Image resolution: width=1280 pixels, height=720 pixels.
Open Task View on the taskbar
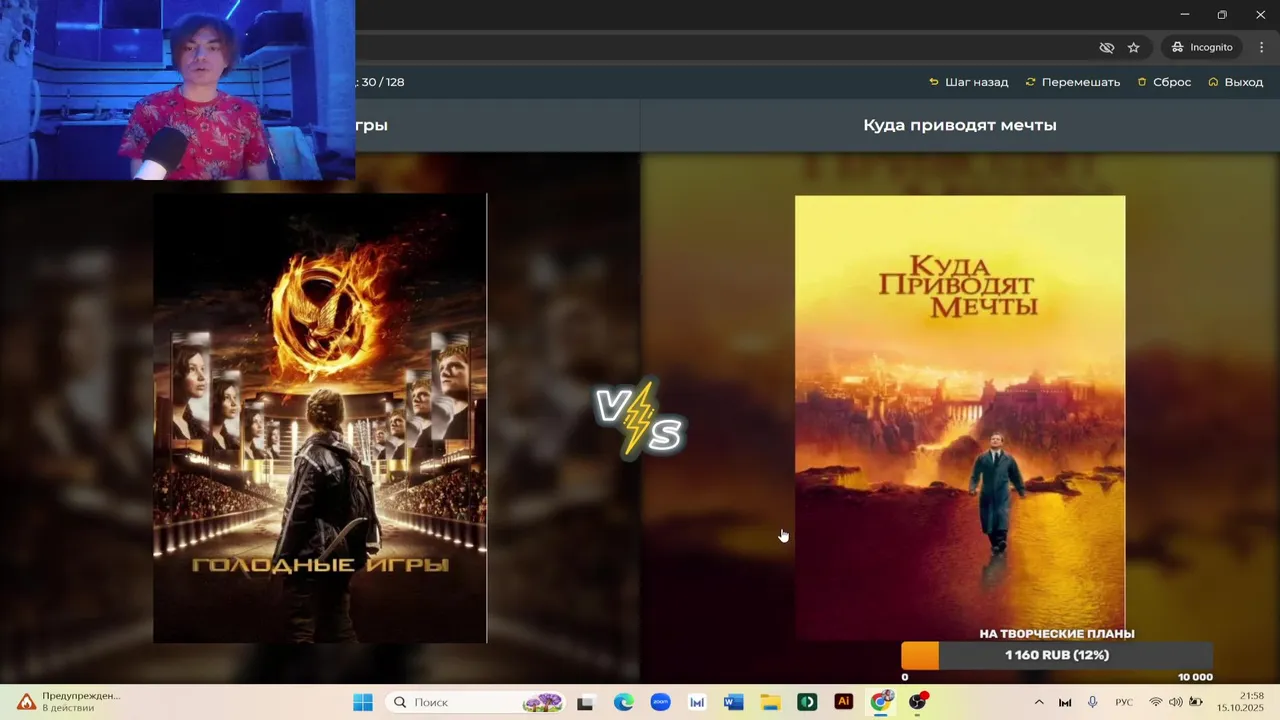585,702
